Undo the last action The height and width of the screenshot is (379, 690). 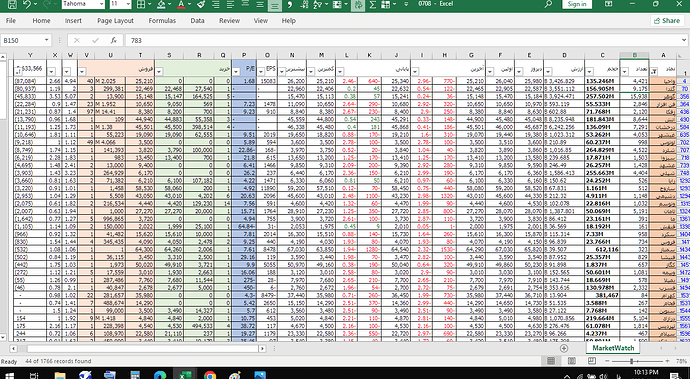click(27, 4)
